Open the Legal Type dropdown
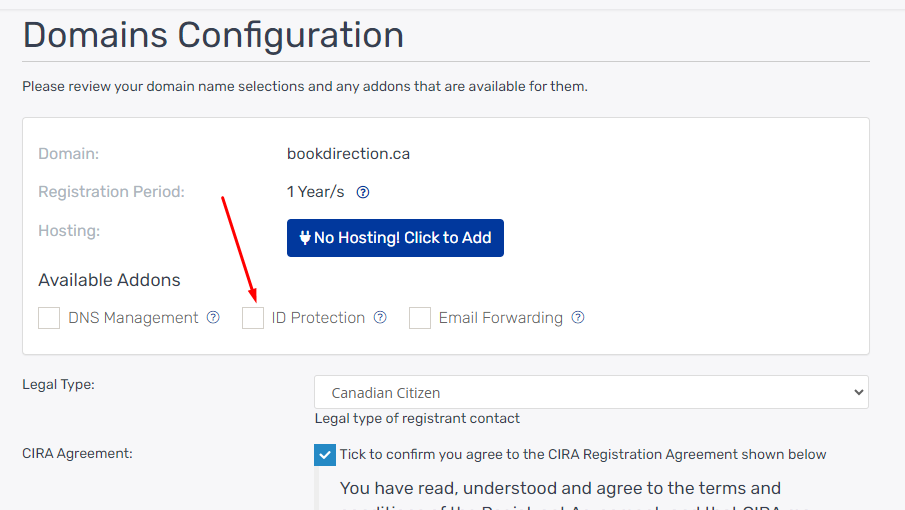This screenshot has width=905, height=510. 591,392
